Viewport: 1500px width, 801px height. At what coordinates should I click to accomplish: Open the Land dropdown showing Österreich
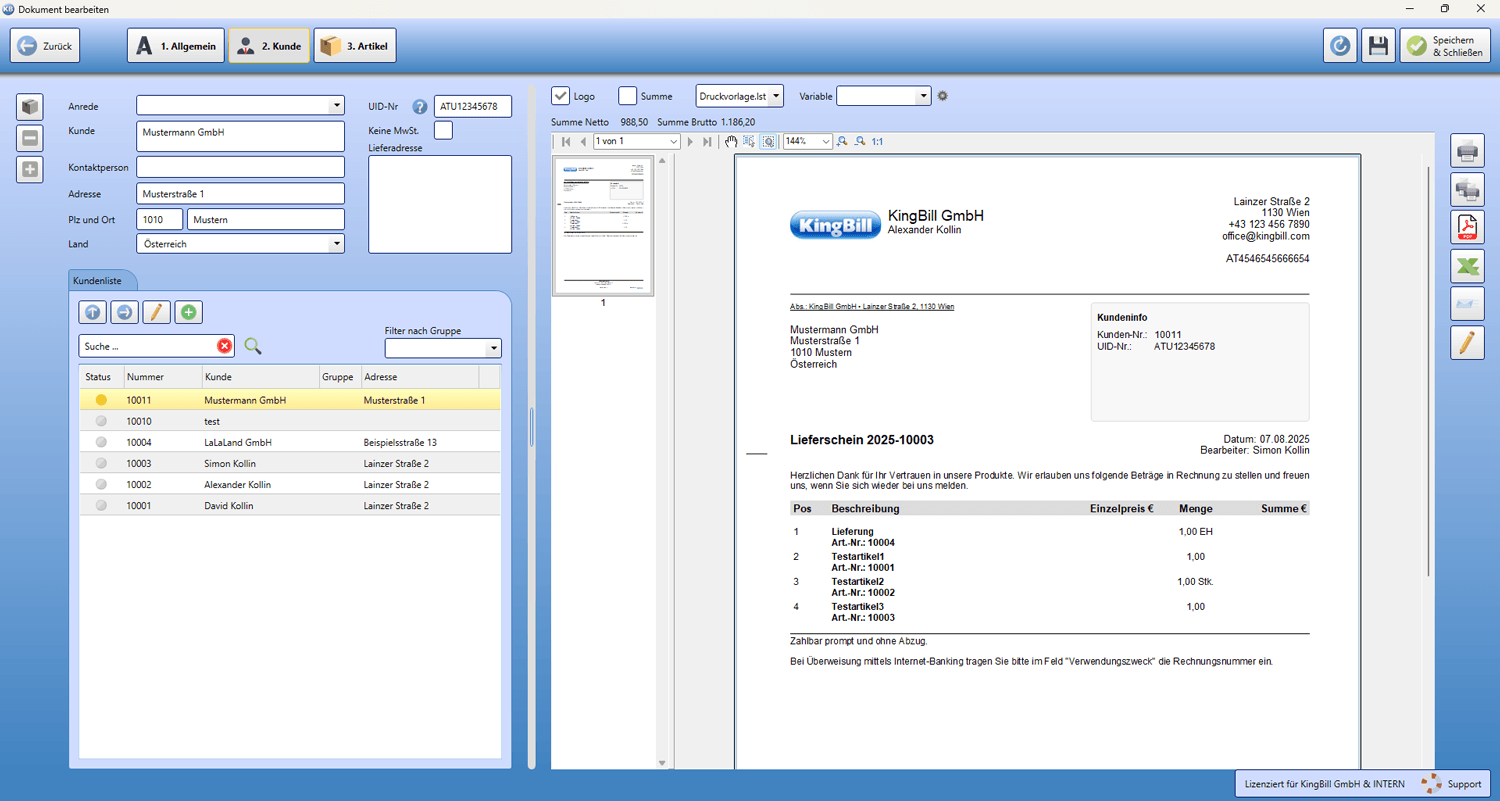[x=240, y=244]
